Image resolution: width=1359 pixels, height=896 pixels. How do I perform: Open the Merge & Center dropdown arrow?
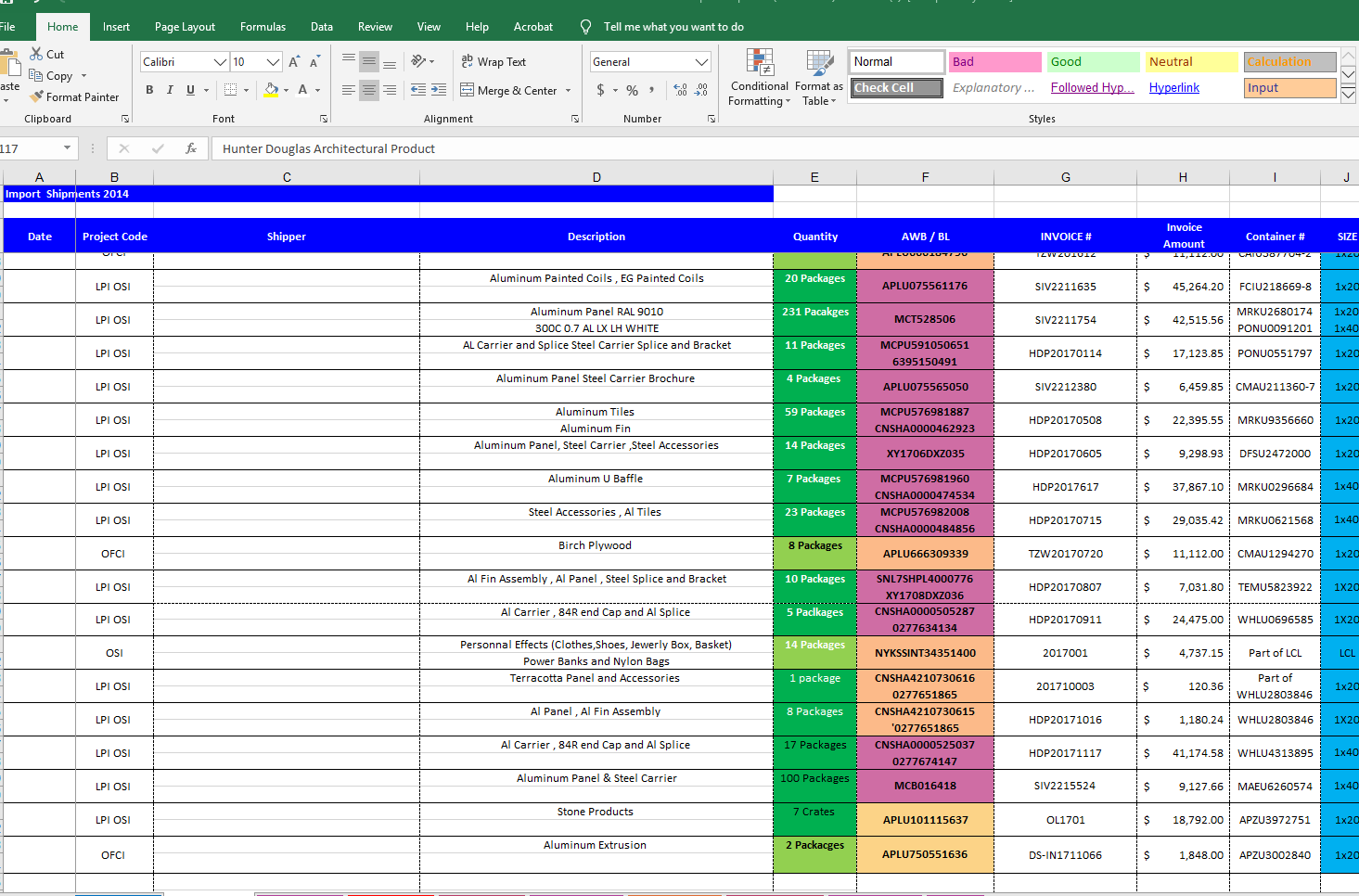pyautogui.click(x=569, y=91)
